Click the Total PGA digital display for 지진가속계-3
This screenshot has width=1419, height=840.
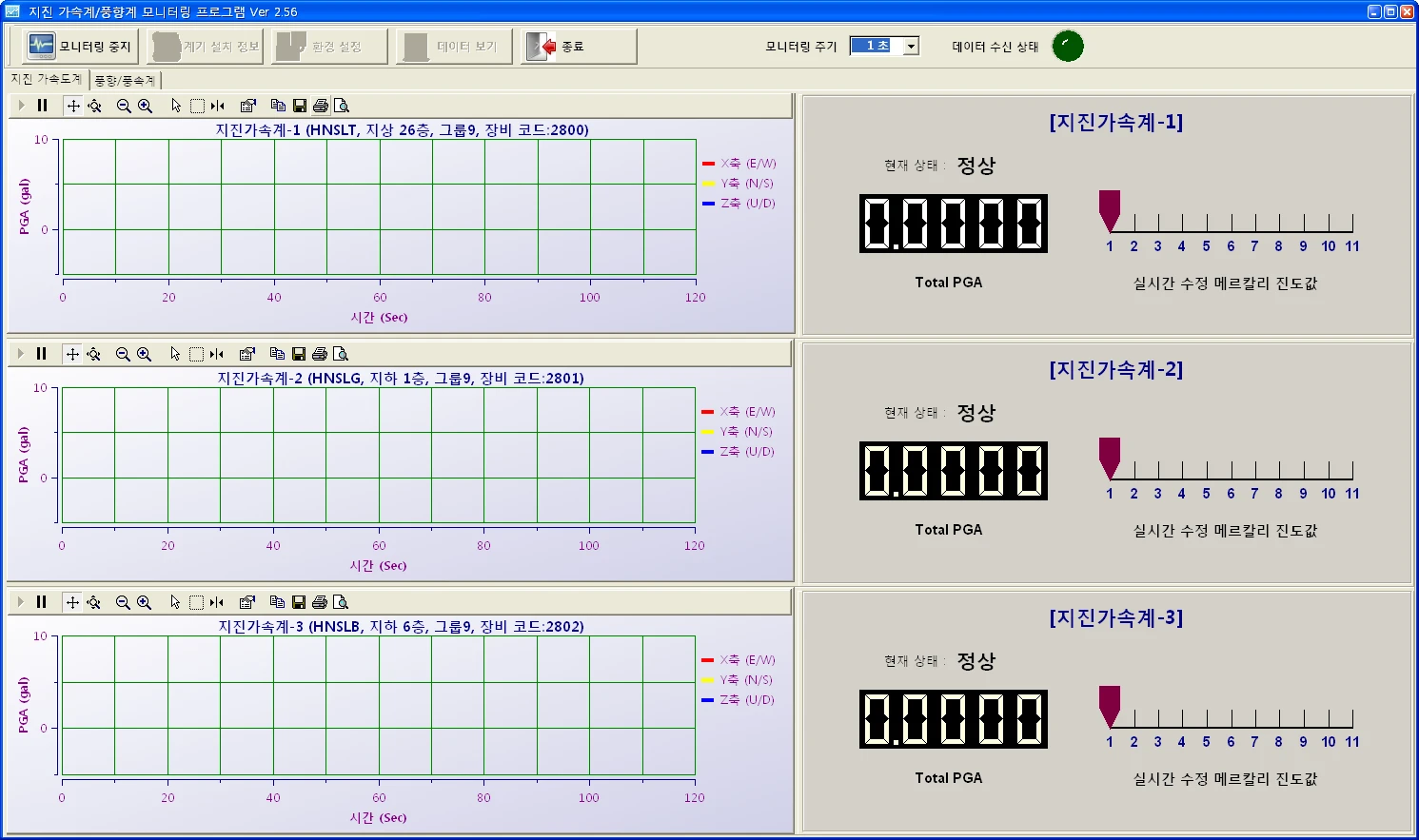(x=954, y=719)
